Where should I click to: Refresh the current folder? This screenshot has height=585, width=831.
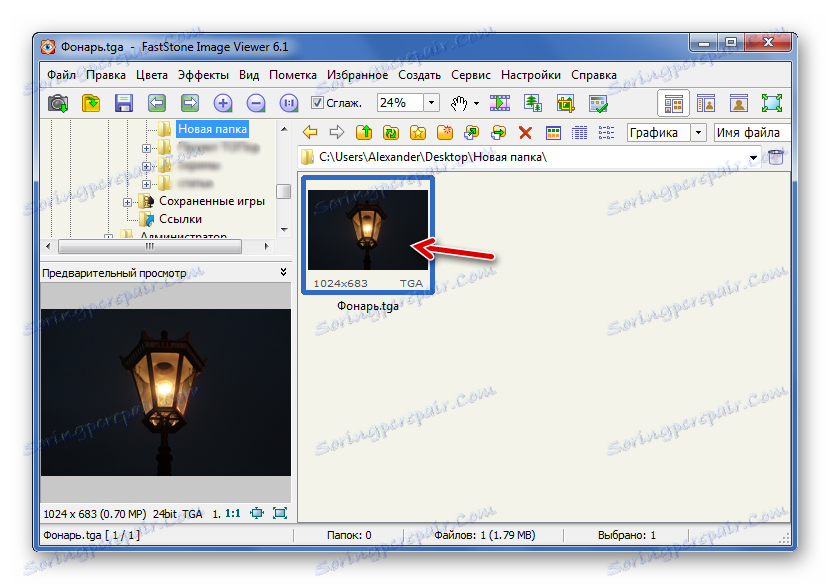[x=391, y=132]
